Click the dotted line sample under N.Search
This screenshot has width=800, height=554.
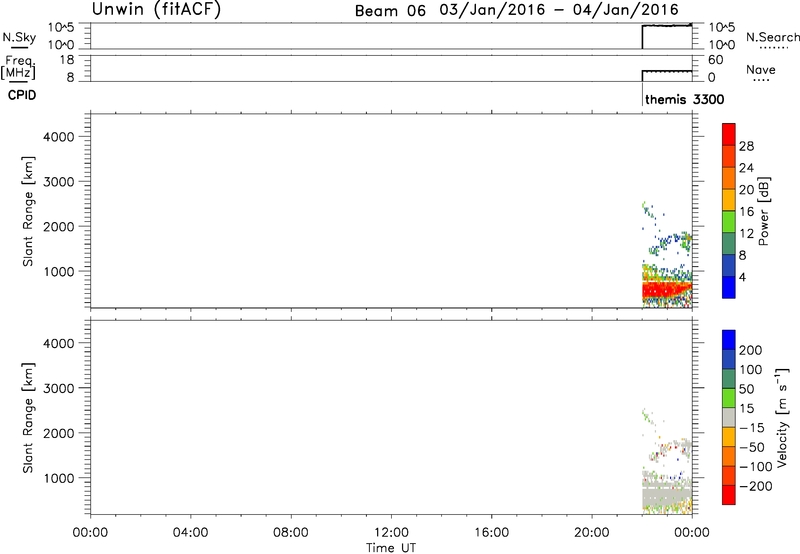tap(774, 48)
